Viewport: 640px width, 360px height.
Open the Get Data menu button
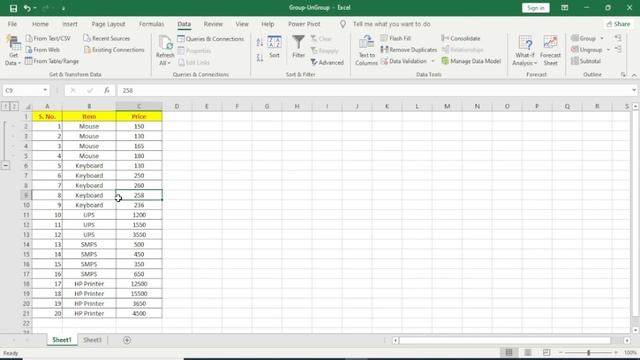point(13,51)
